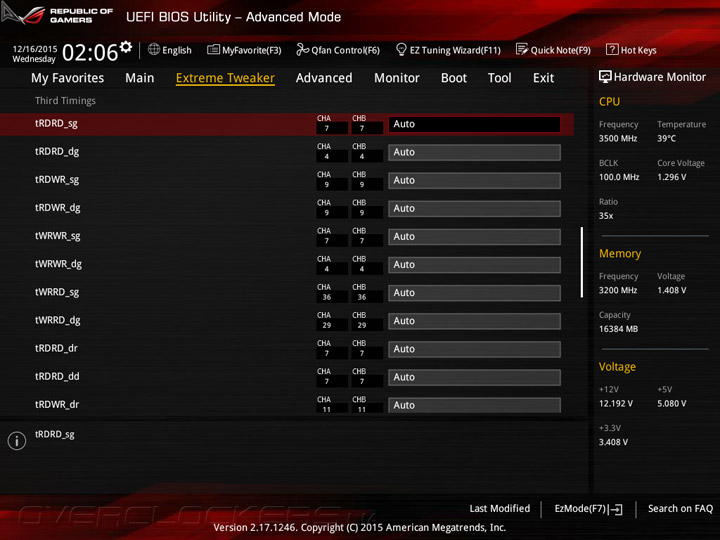The image size is (720, 540).
Task: Select the tRDRD_dr row label
Action: pos(56,349)
